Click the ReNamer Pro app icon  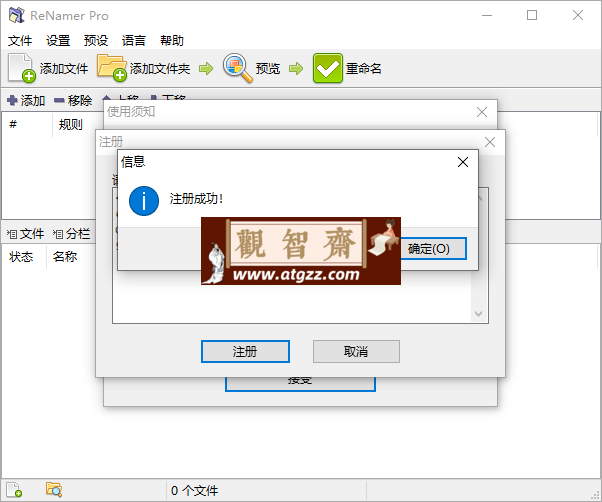(17, 15)
